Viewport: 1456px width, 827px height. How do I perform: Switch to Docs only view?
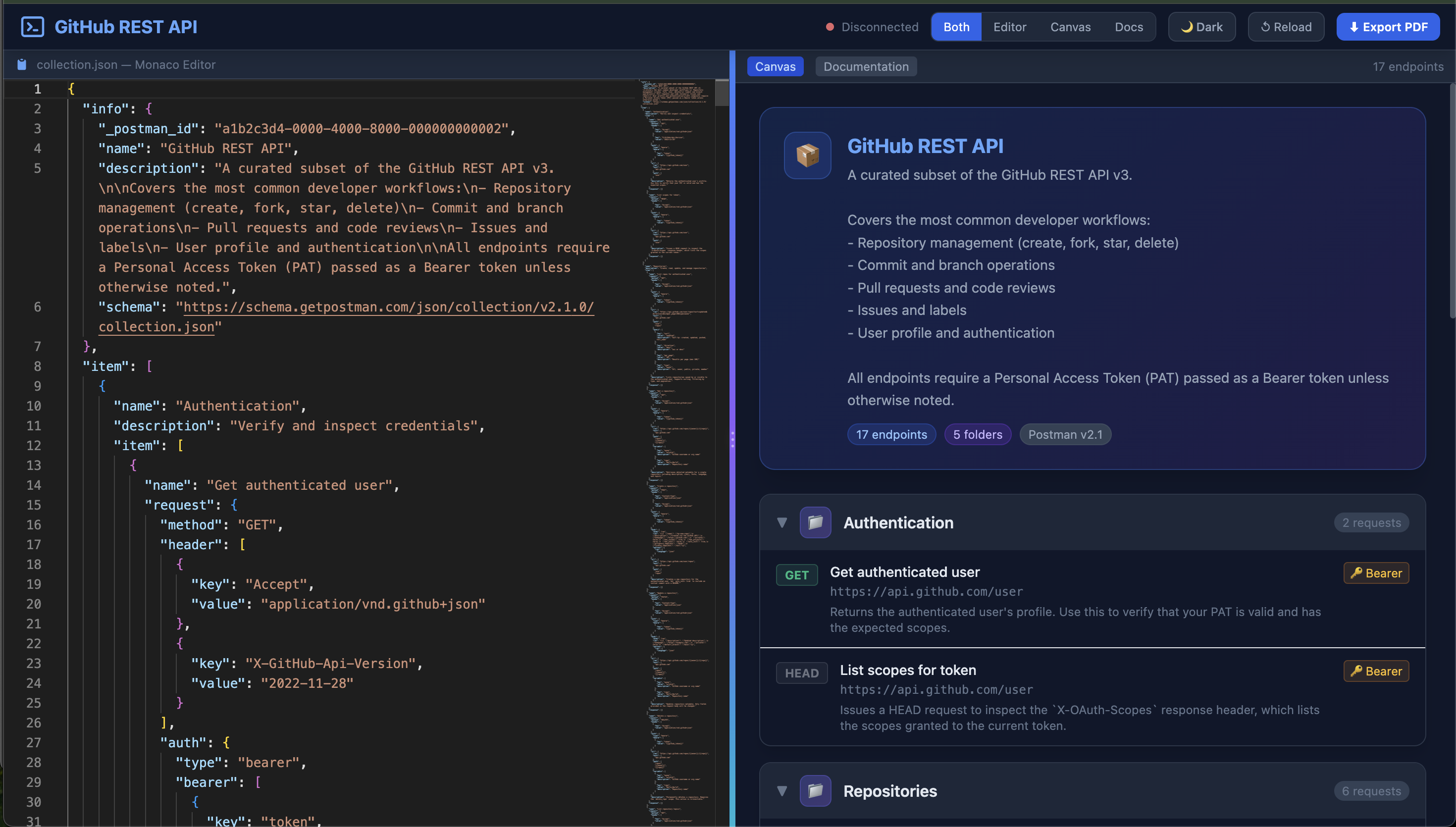(1128, 27)
